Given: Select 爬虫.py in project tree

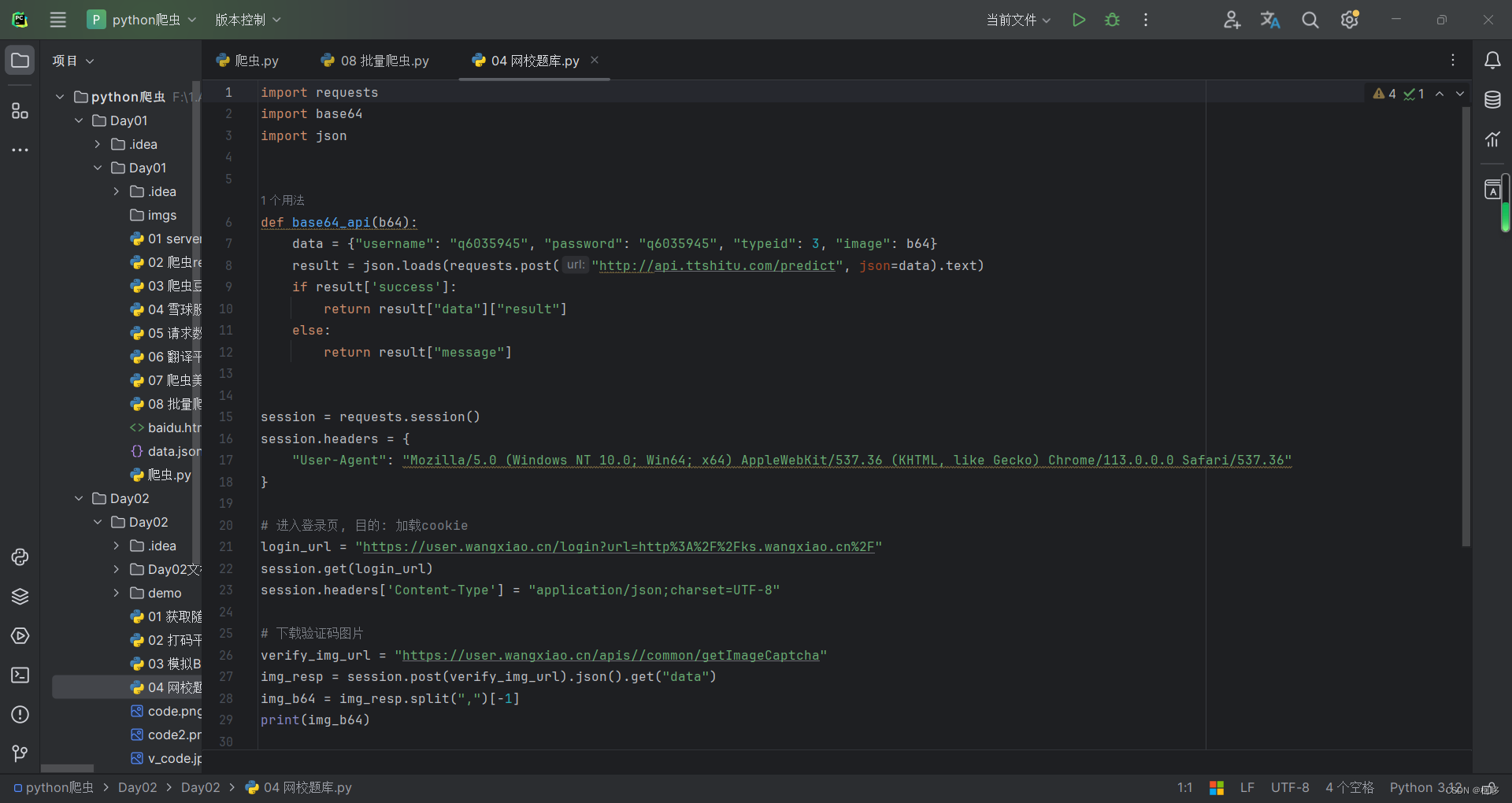Looking at the screenshot, I should pyautogui.click(x=161, y=475).
